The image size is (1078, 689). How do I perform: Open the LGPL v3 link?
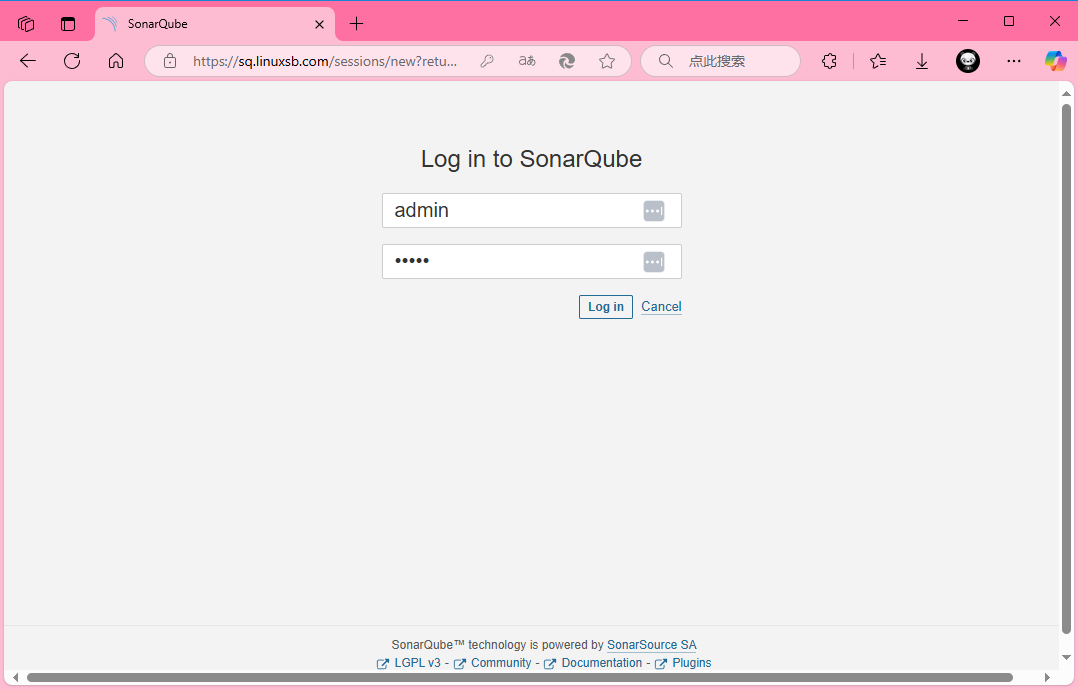pyautogui.click(x=417, y=663)
